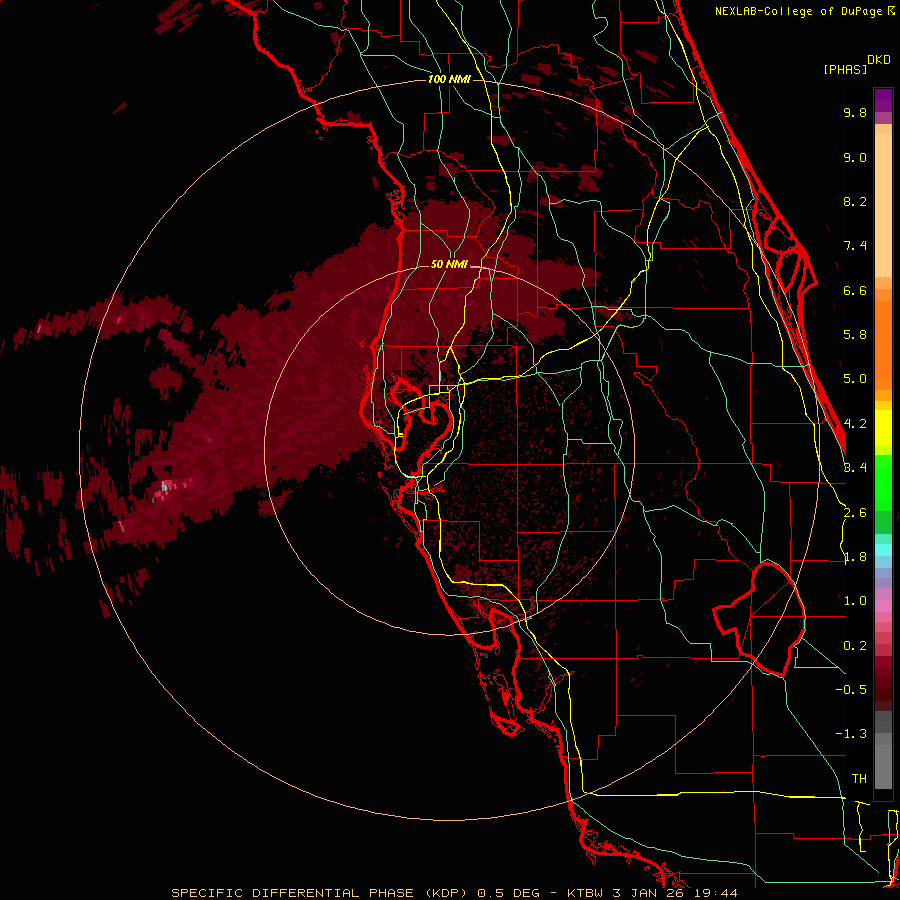Click the 5.8 legend value
Viewport: 900px width, 900px height.
855,335
